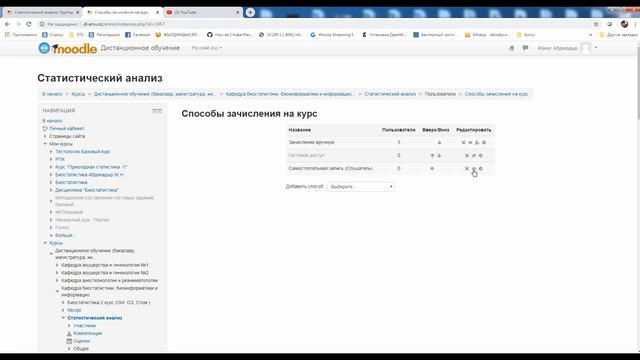The image size is (640, 360).
Task: Open the notifications bell in Moodle header
Action: (x=511, y=48)
